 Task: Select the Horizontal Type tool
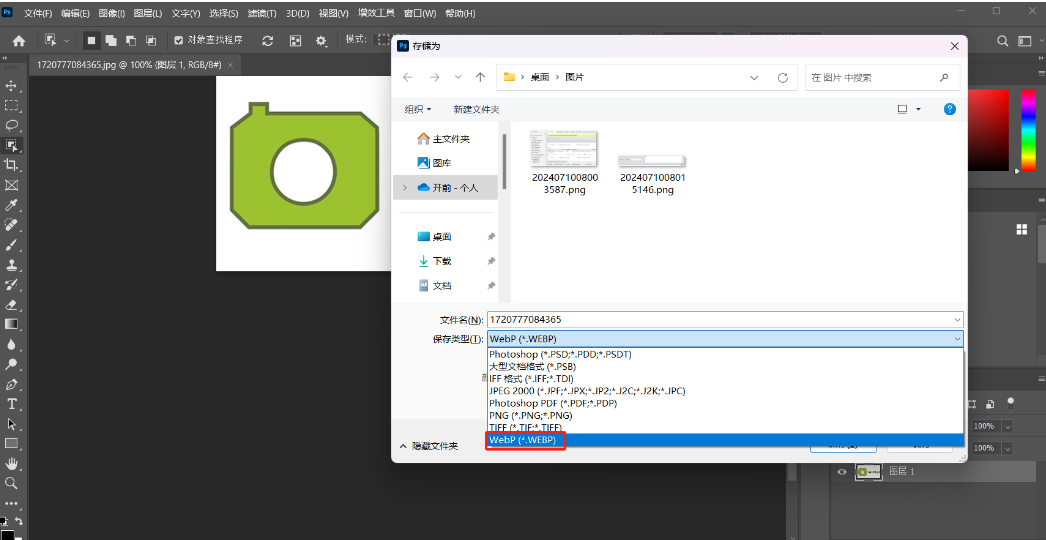(12, 404)
